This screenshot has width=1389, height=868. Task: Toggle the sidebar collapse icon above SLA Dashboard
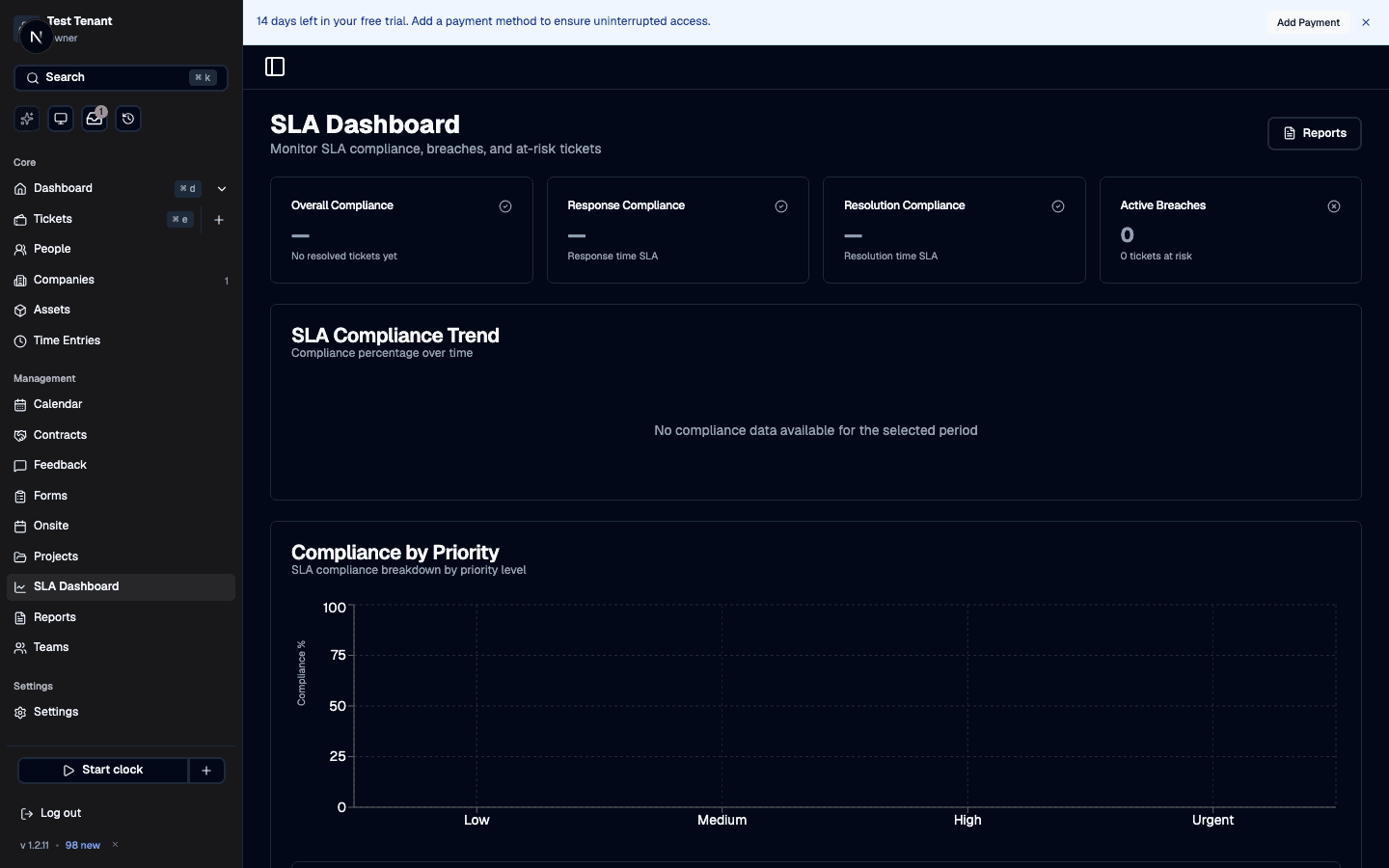click(275, 67)
